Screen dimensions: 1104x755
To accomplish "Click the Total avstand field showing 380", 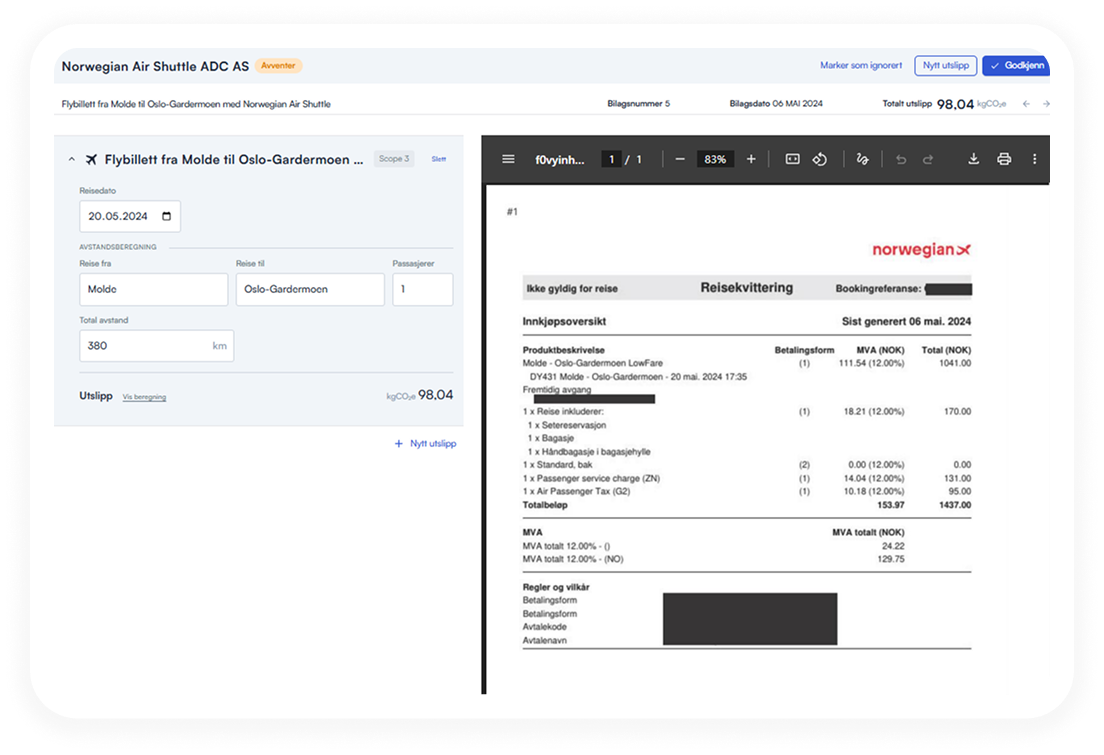I will click(156, 346).
